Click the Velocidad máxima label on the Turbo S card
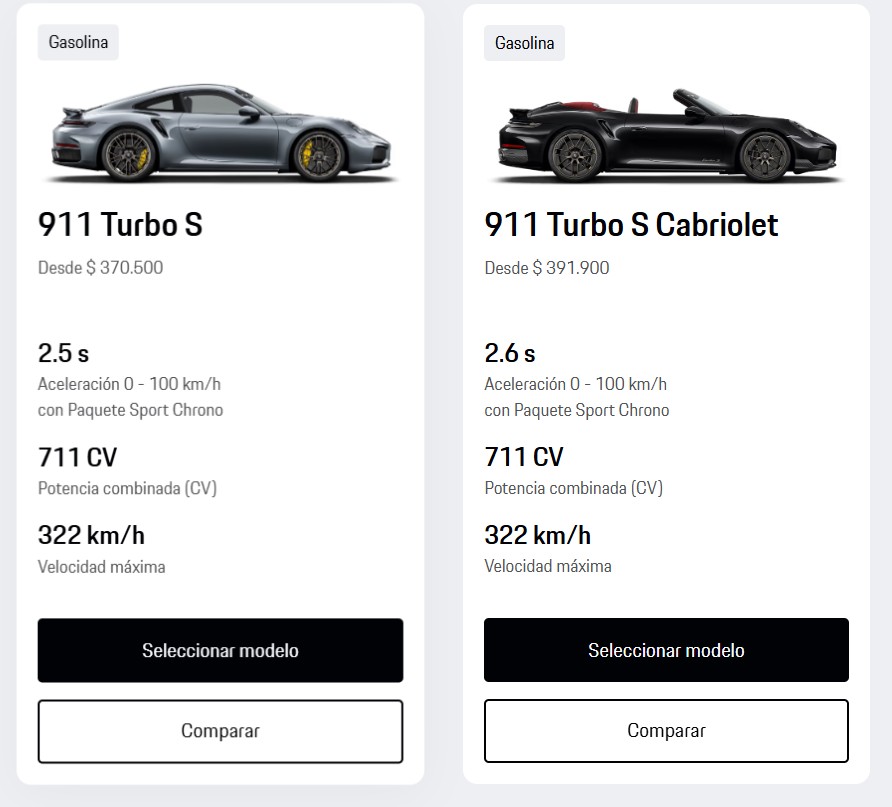Screen dimensions: 892x807 [x=101, y=567]
